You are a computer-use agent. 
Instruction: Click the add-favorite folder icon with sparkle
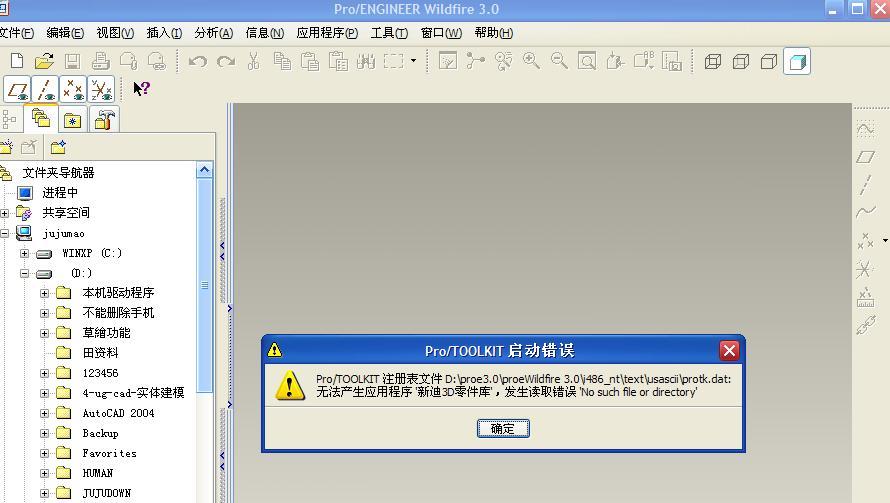coord(58,148)
